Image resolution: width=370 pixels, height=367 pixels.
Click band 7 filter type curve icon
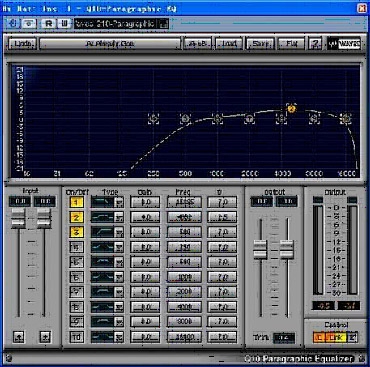(x=102, y=292)
